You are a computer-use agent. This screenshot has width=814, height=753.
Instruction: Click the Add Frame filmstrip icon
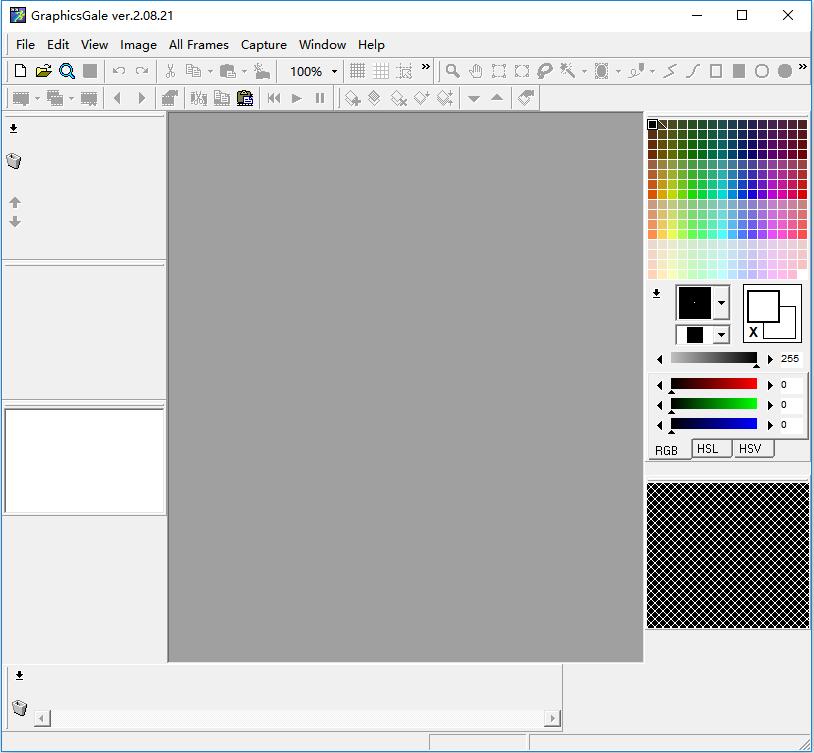(21, 98)
